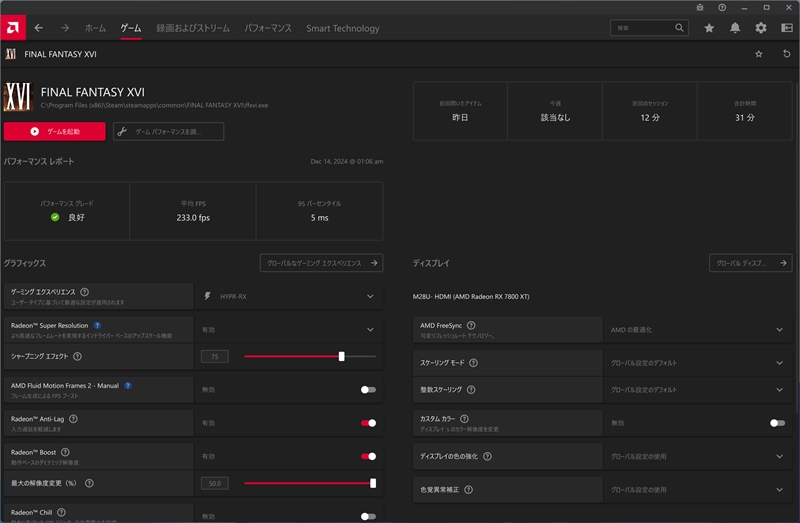Open 色覚異常補正 dropdown
800x523 pixels.
pos(697,490)
